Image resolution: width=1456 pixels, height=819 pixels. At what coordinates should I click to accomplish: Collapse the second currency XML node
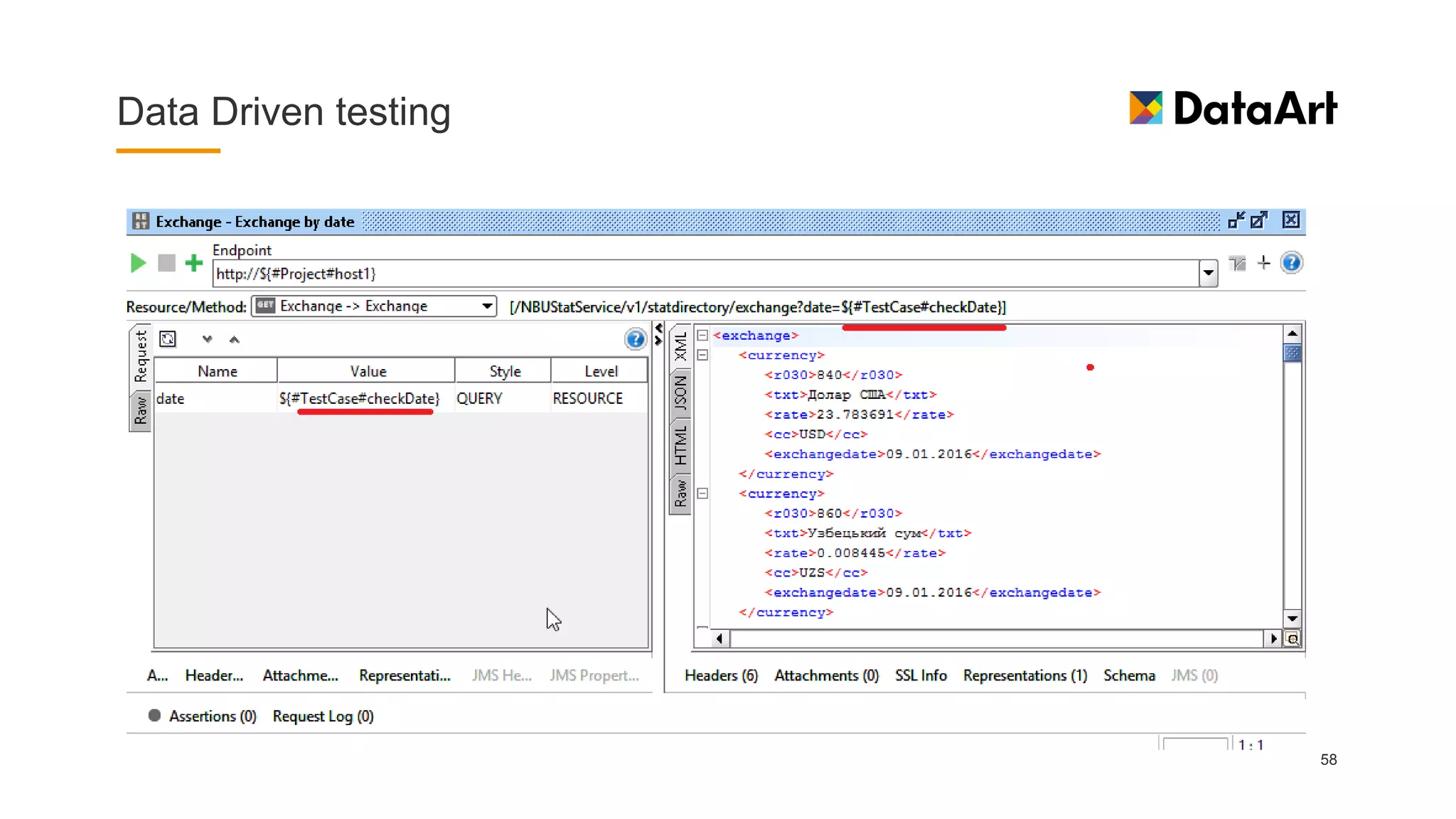[x=702, y=493]
